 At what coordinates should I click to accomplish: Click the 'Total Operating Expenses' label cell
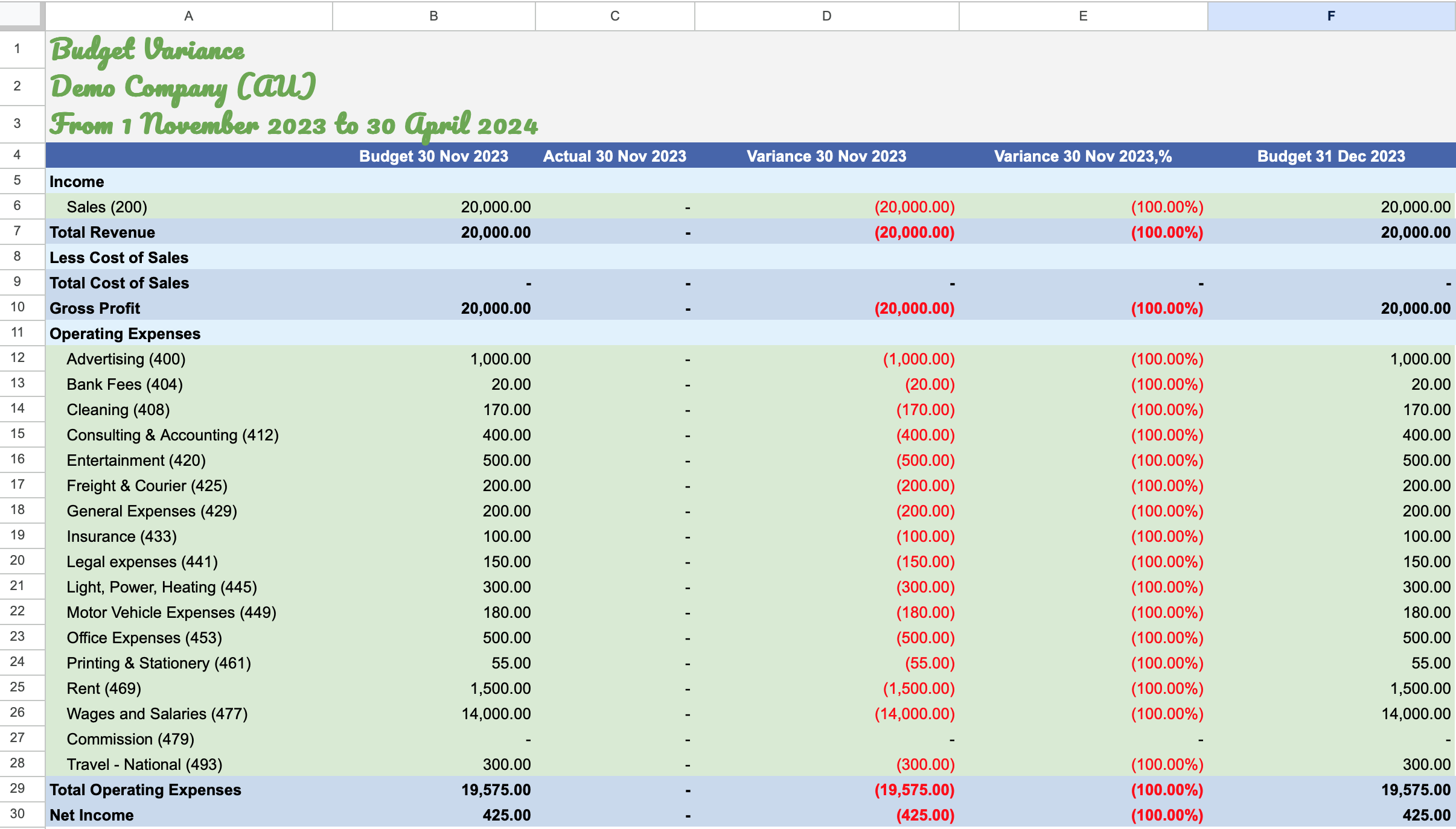click(189, 790)
